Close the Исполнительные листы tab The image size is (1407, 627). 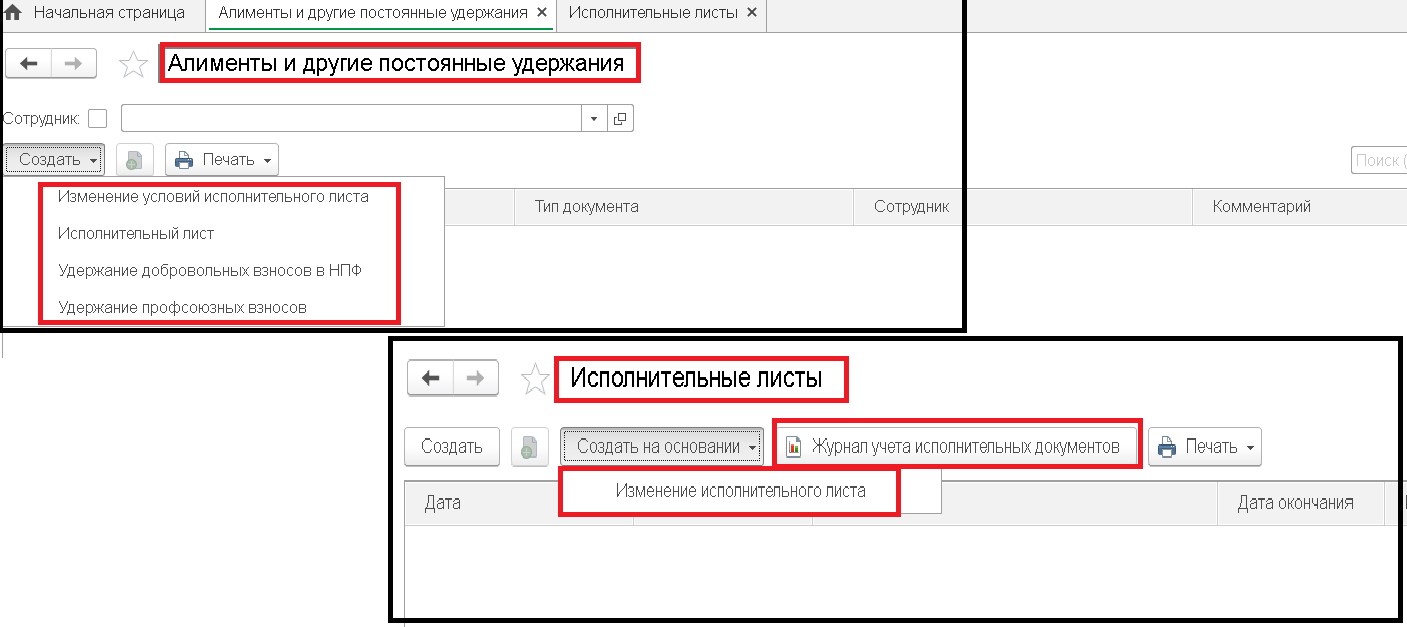point(752,13)
